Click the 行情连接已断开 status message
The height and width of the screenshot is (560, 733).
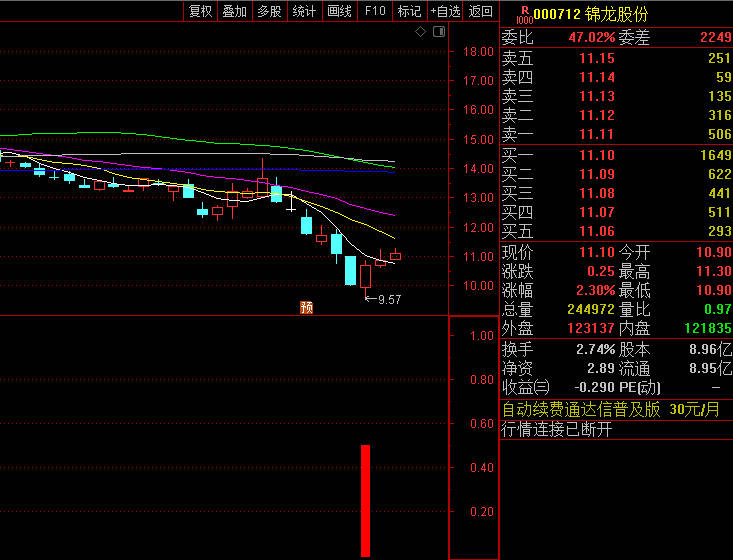[557, 429]
